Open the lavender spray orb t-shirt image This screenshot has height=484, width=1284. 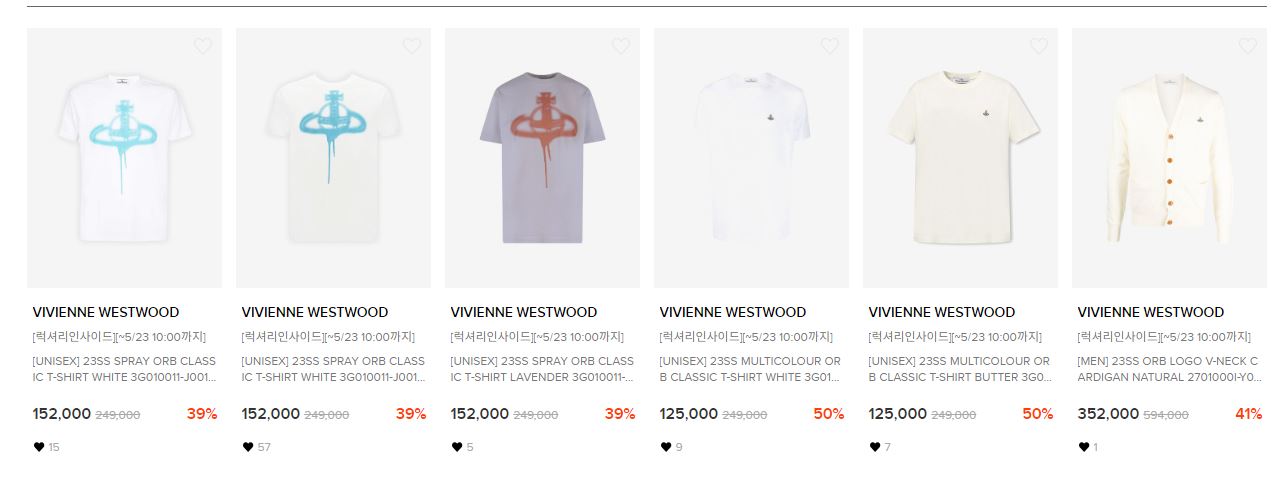click(x=542, y=158)
